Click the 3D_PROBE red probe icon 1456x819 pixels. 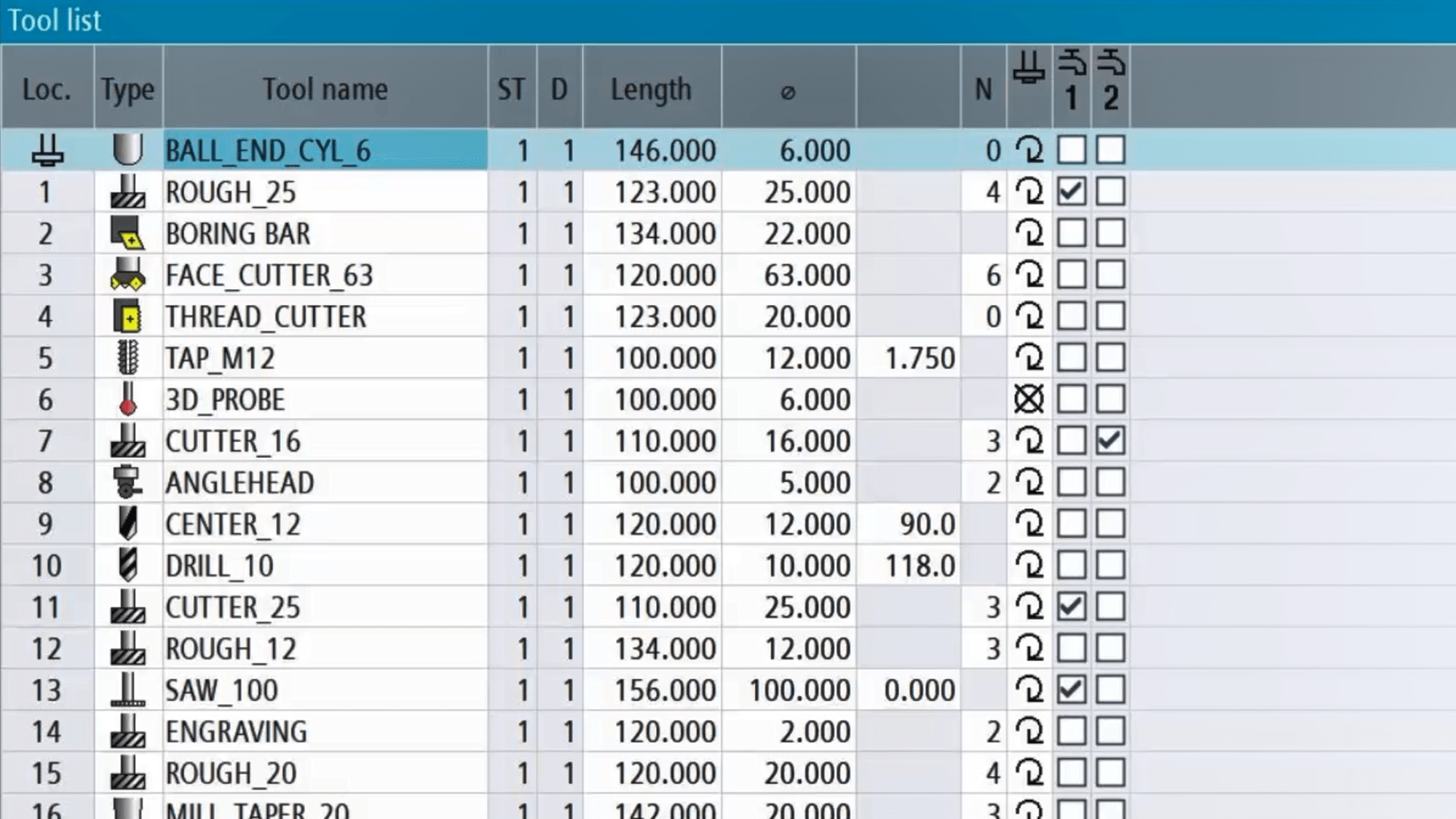128,399
